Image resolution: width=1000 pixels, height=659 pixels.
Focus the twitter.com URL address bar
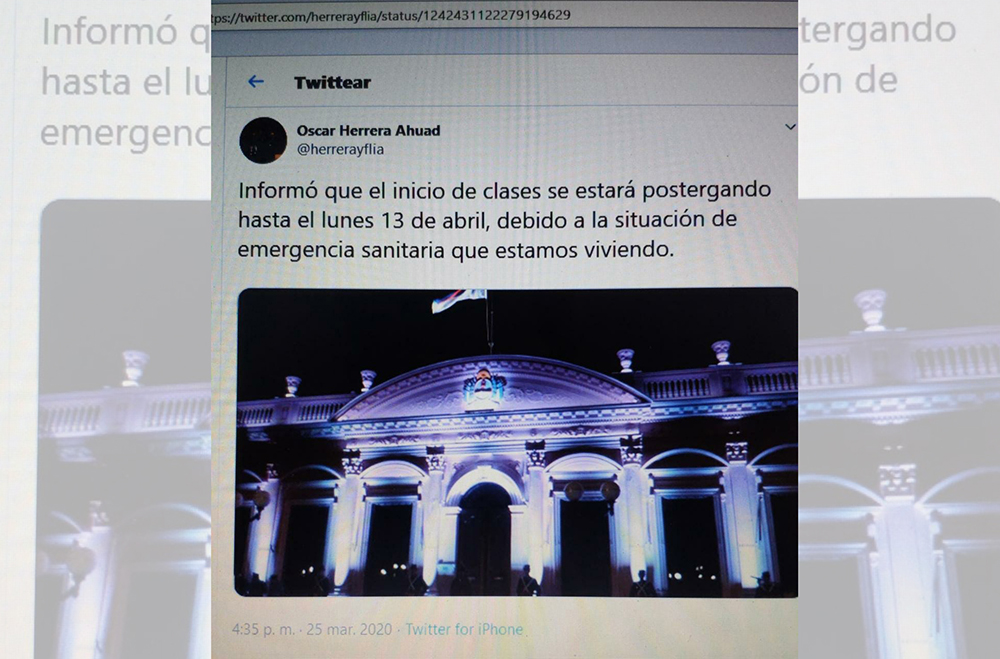[504, 15]
